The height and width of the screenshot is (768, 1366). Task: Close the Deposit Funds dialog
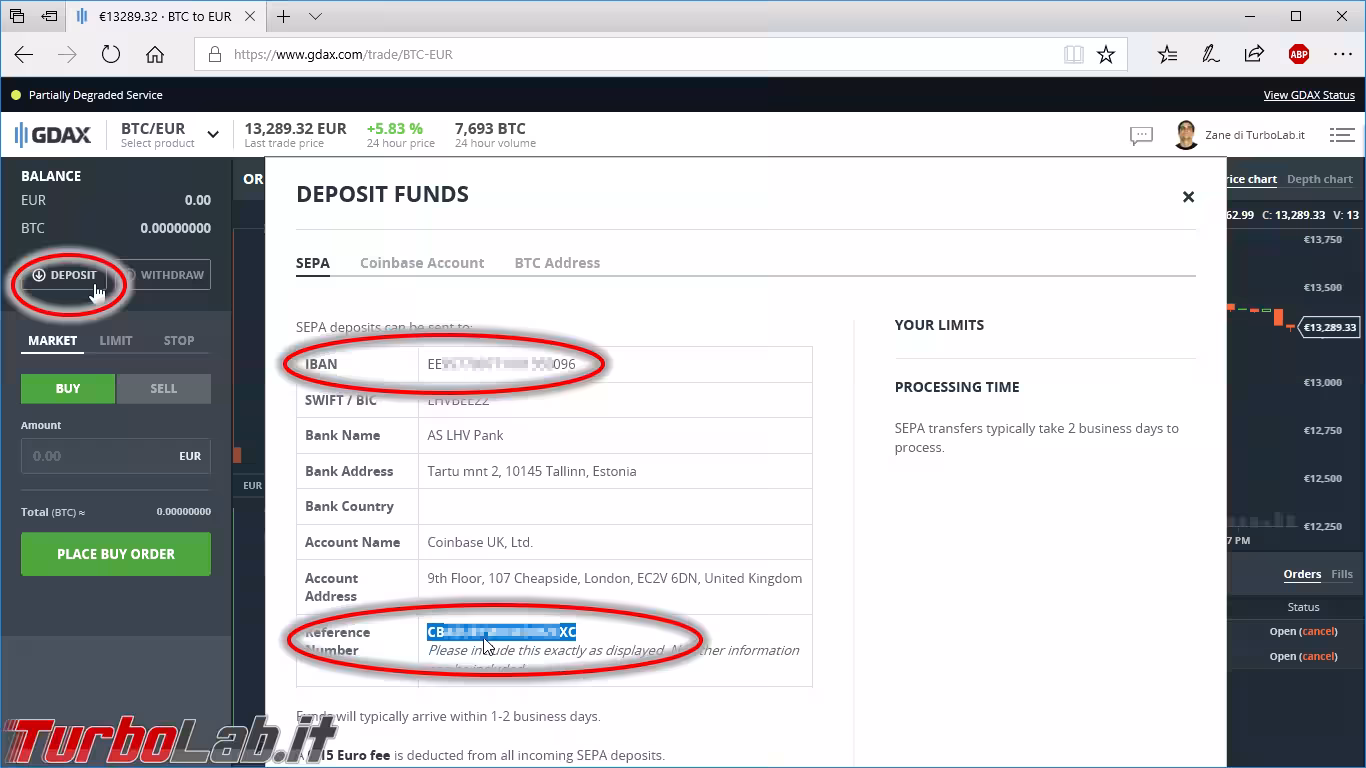tap(1188, 197)
